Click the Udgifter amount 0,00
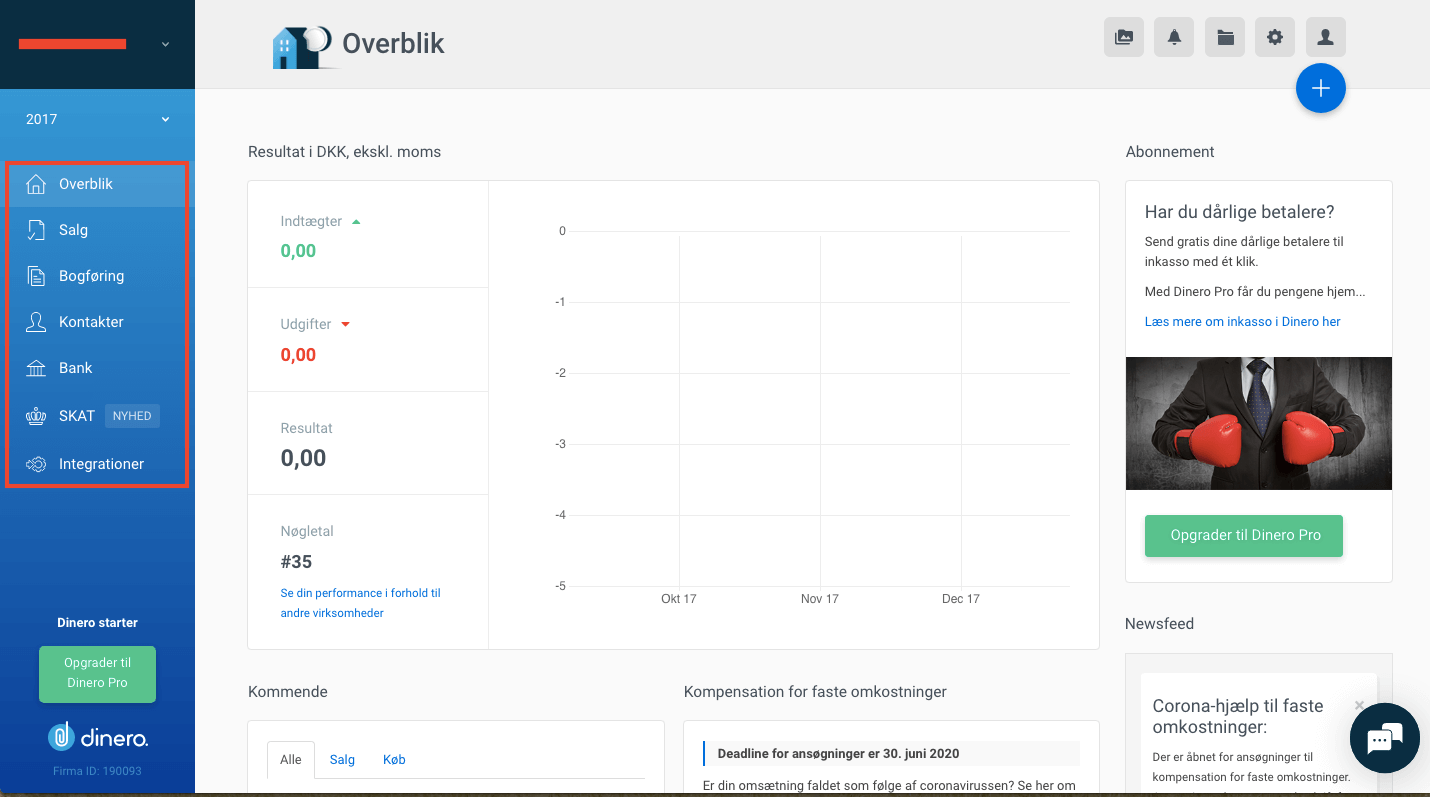Screen dimensions: 1430x797 tap(298, 355)
